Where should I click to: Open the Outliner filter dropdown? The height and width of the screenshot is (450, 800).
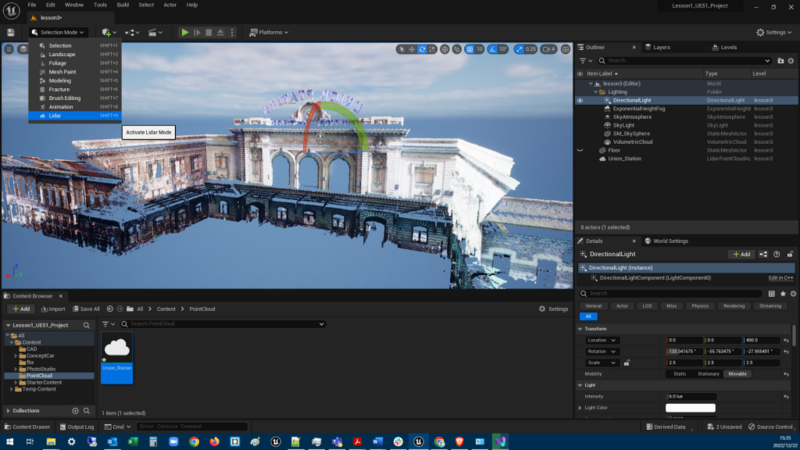pos(585,61)
